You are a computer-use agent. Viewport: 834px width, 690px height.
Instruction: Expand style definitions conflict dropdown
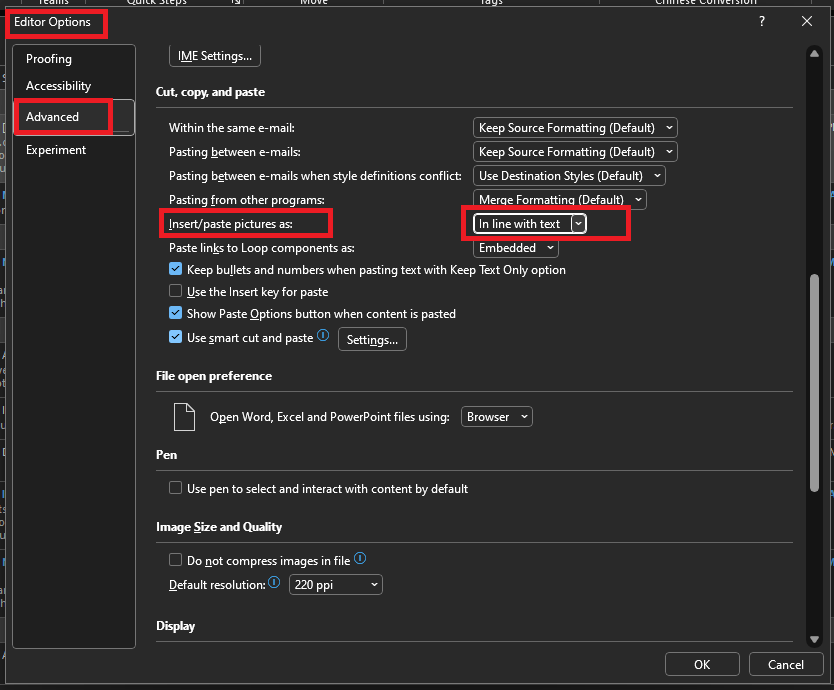click(x=569, y=176)
